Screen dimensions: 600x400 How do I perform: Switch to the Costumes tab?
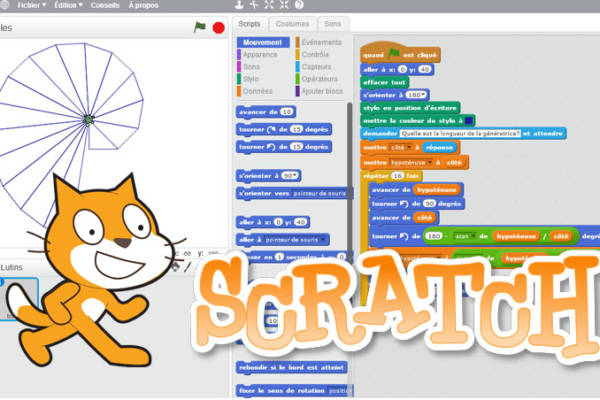click(x=292, y=24)
